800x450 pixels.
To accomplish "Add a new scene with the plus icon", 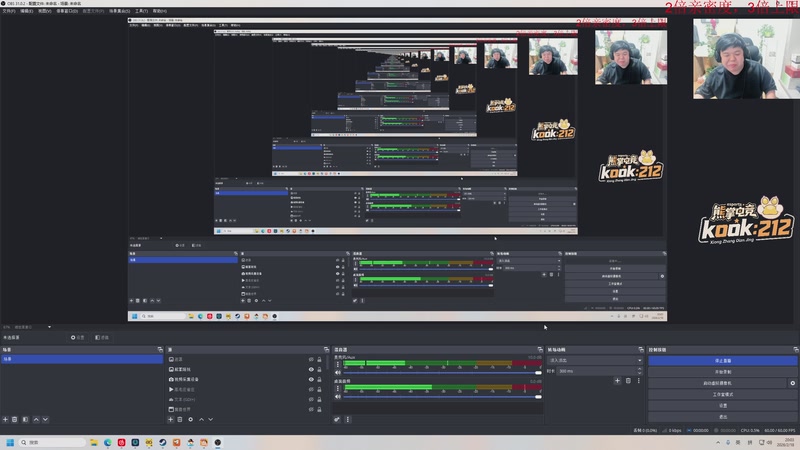I will click(x=5, y=419).
